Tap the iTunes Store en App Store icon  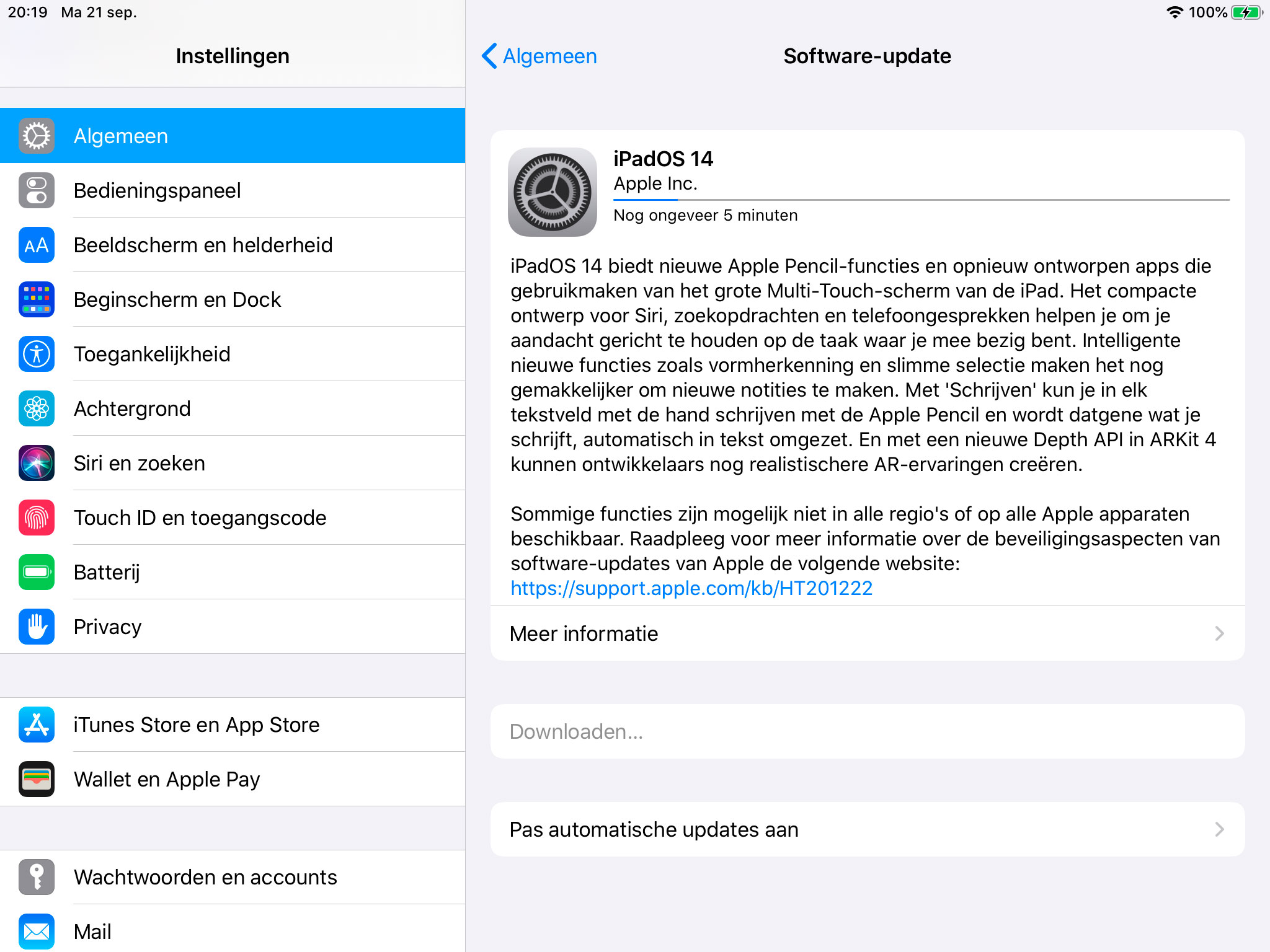tap(37, 725)
